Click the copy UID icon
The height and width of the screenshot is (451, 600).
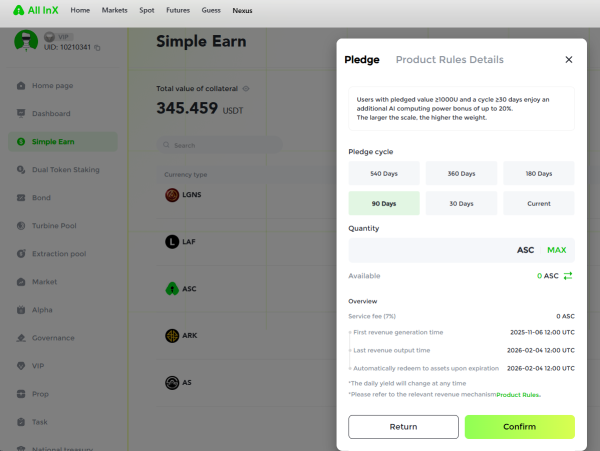pos(97,48)
